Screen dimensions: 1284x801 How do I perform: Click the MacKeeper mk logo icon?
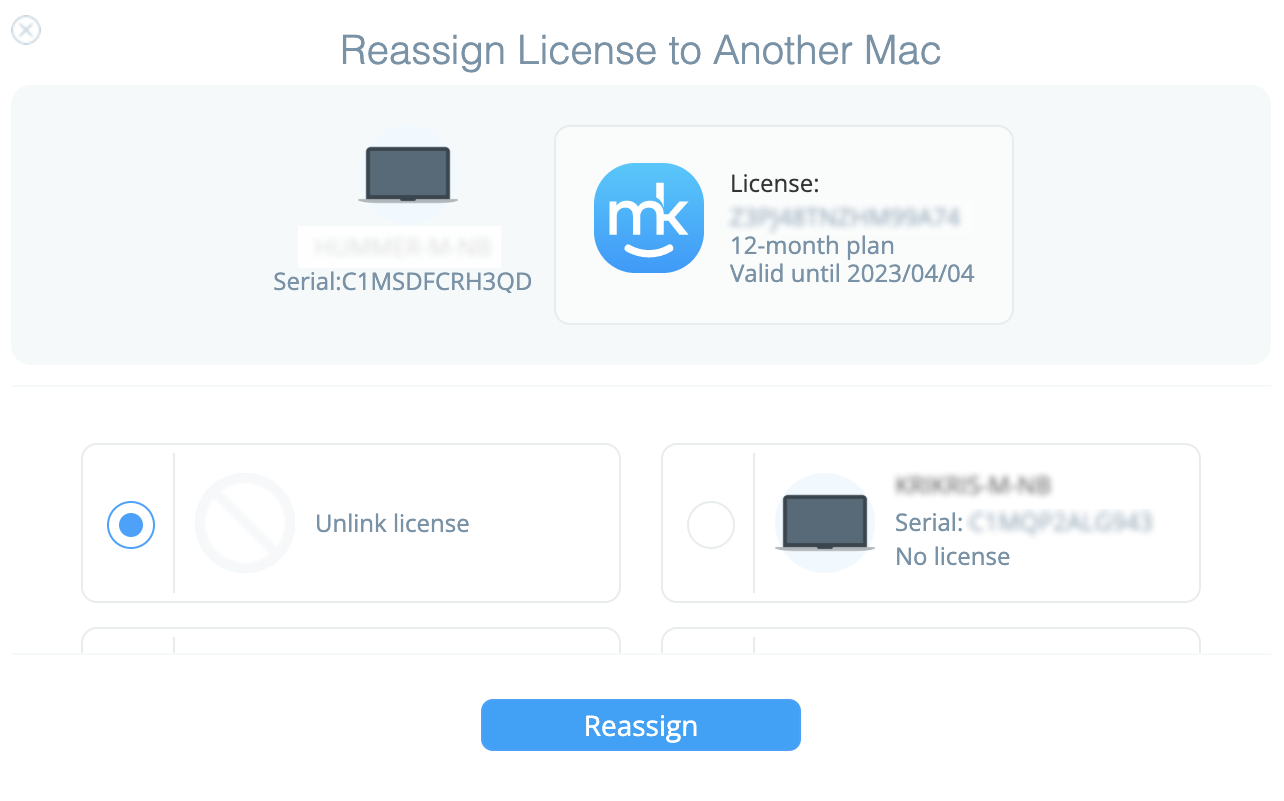tap(649, 218)
